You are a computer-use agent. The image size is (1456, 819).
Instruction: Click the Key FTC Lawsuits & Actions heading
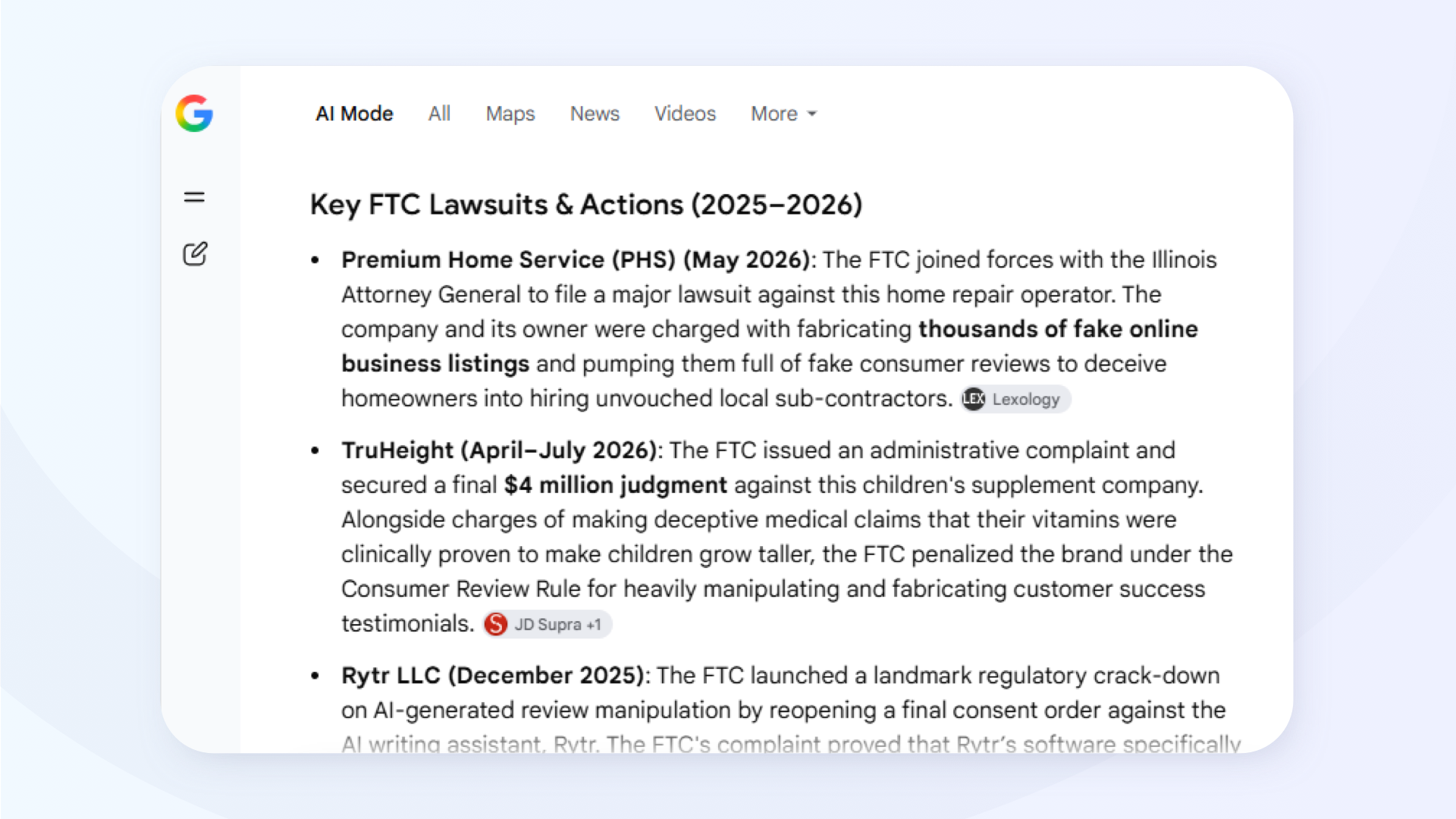(586, 205)
